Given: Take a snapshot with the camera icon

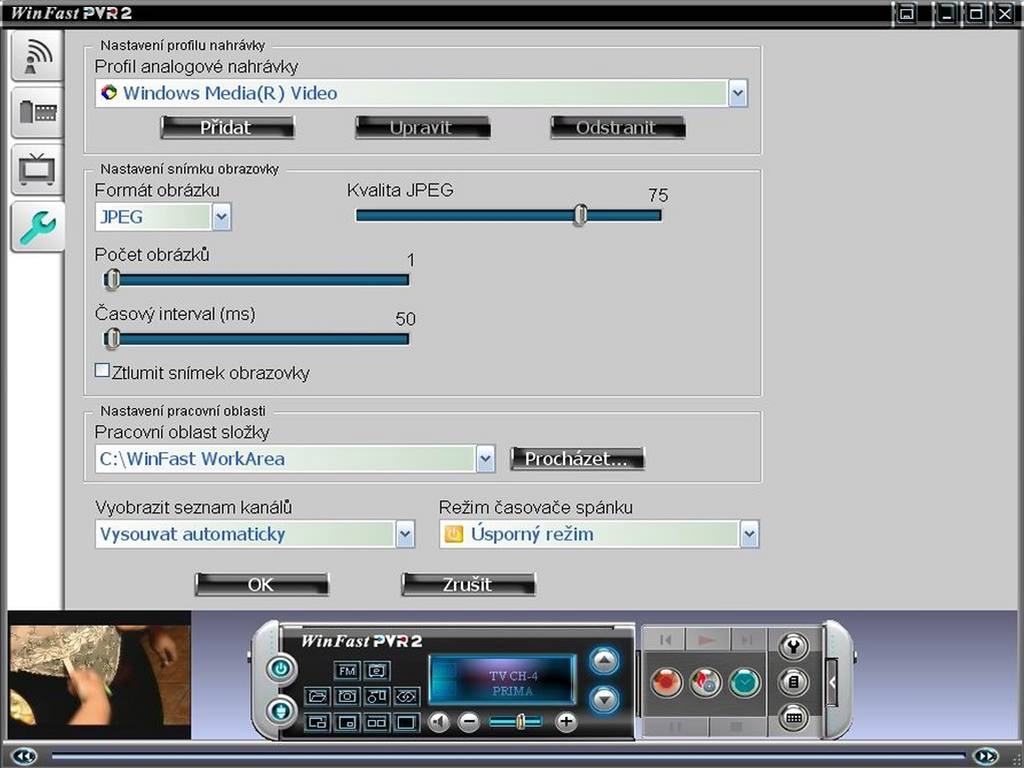Looking at the screenshot, I should [x=346, y=696].
